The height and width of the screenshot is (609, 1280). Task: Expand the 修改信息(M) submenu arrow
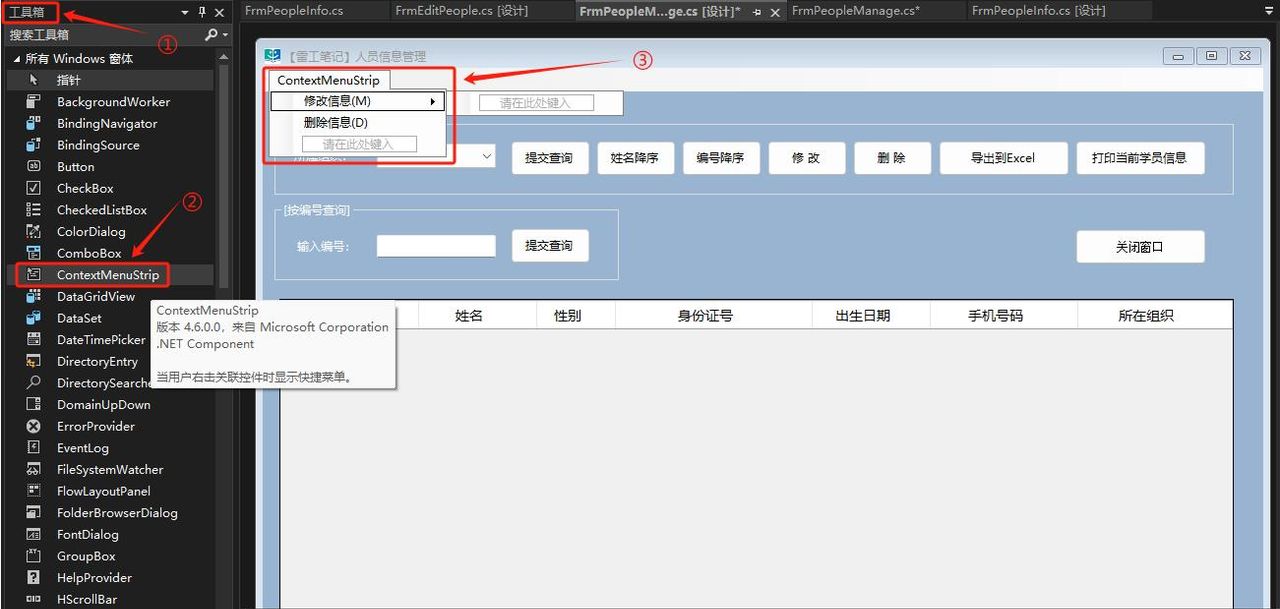click(433, 101)
